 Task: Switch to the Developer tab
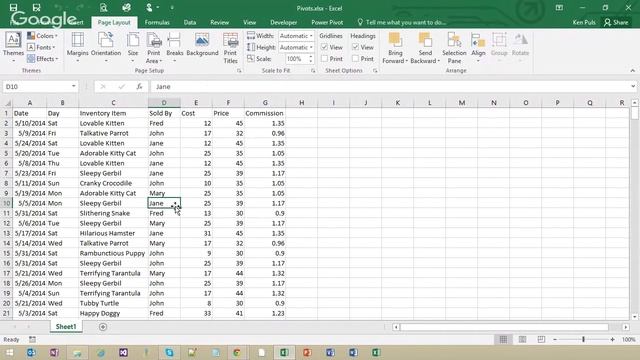tap(284, 22)
